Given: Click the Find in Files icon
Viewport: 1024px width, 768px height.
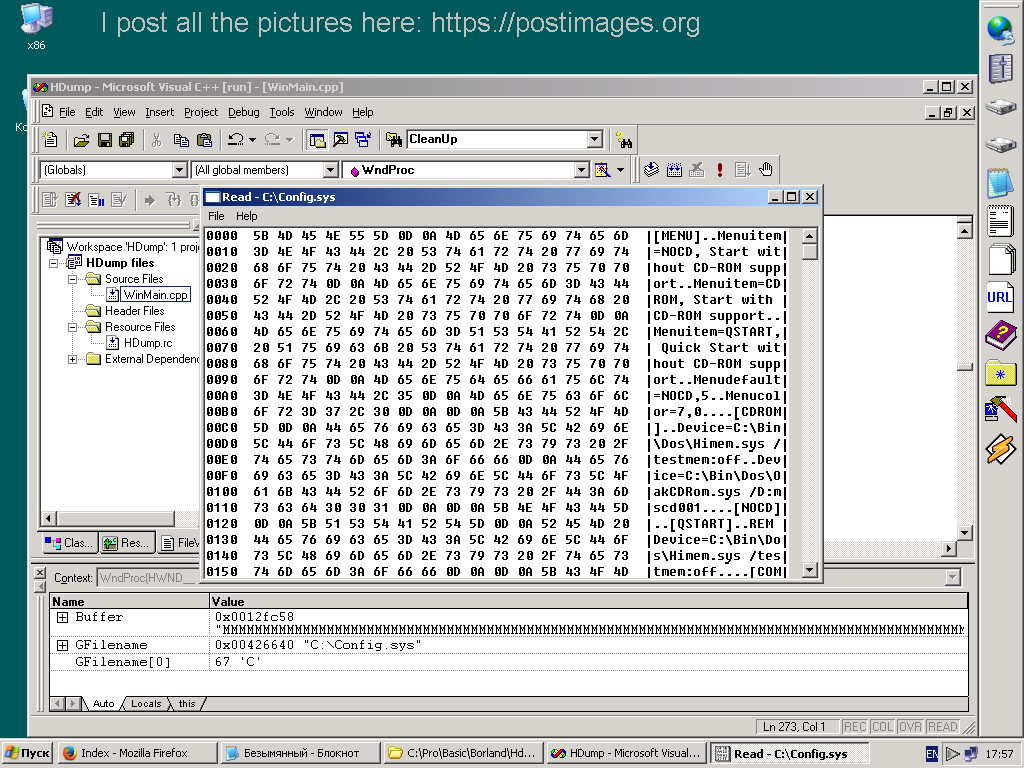Looking at the screenshot, I should coord(394,139).
